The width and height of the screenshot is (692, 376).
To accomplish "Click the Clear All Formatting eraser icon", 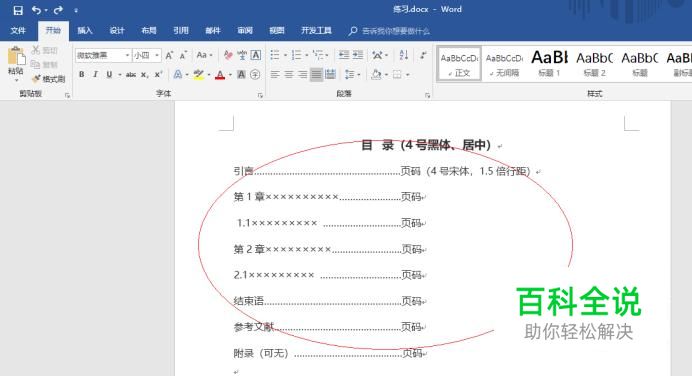I will click(x=228, y=55).
